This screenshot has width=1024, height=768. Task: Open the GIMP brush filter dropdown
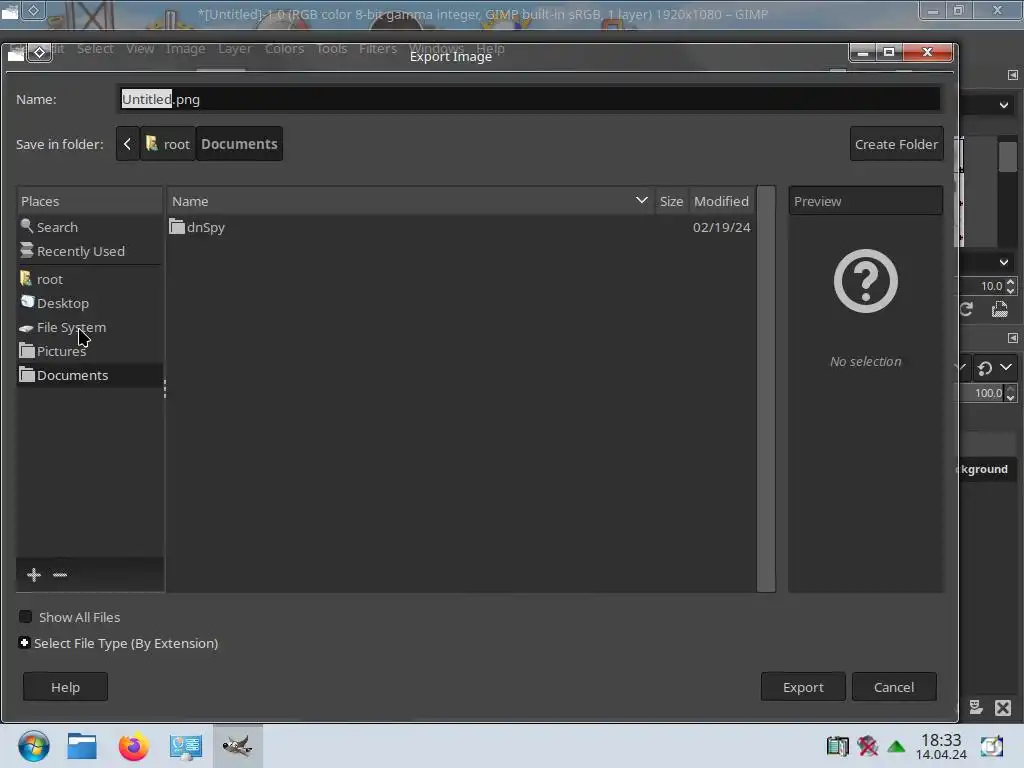1004,105
